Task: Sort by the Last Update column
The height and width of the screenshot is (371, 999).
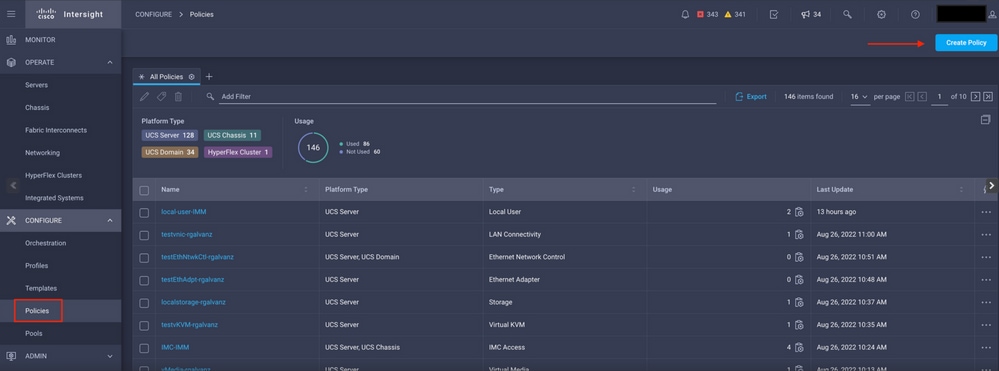Action: [x=961, y=190]
